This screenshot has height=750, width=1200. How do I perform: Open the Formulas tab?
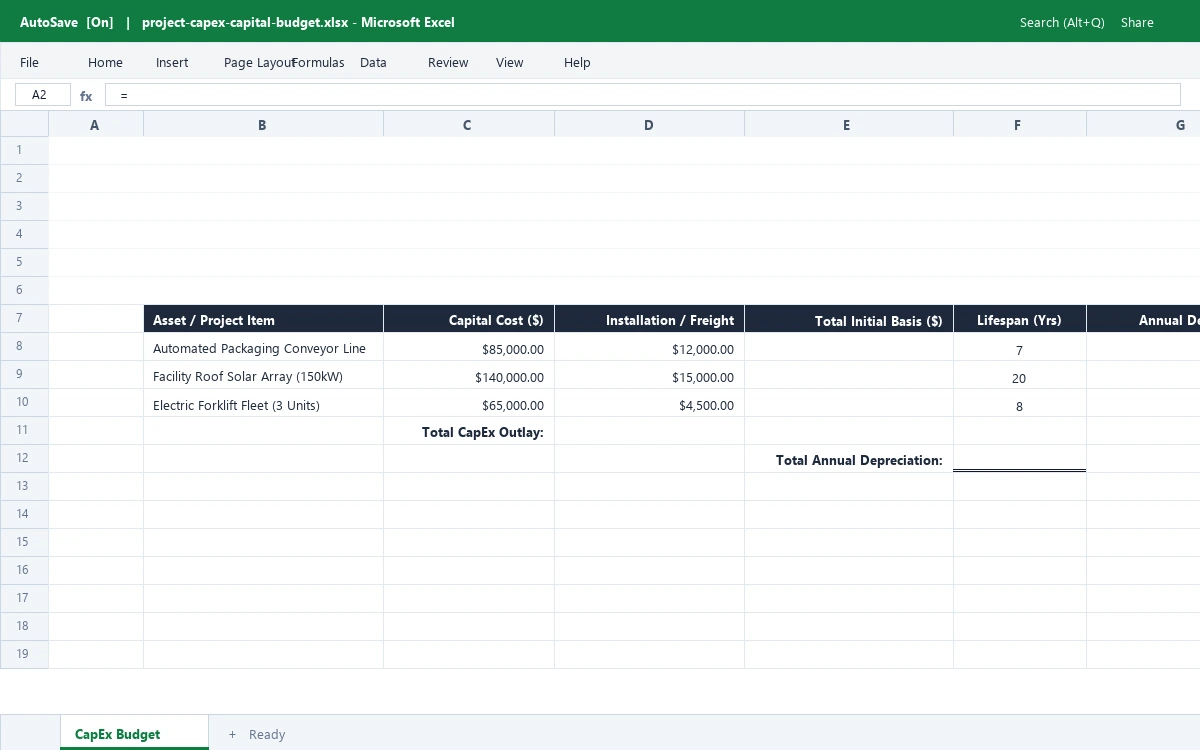pos(318,62)
